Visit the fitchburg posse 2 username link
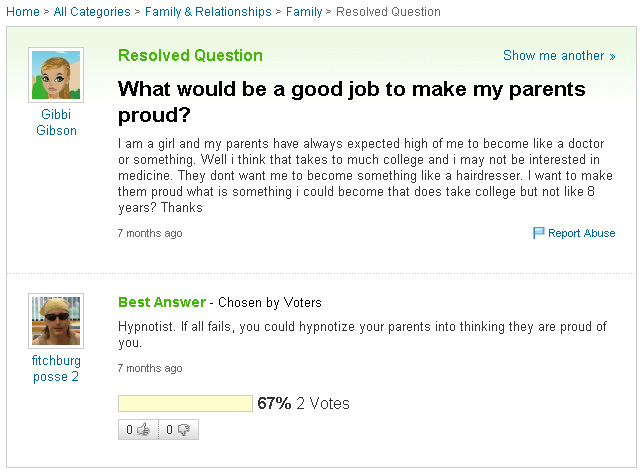The height and width of the screenshot is (472, 641). (56, 368)
